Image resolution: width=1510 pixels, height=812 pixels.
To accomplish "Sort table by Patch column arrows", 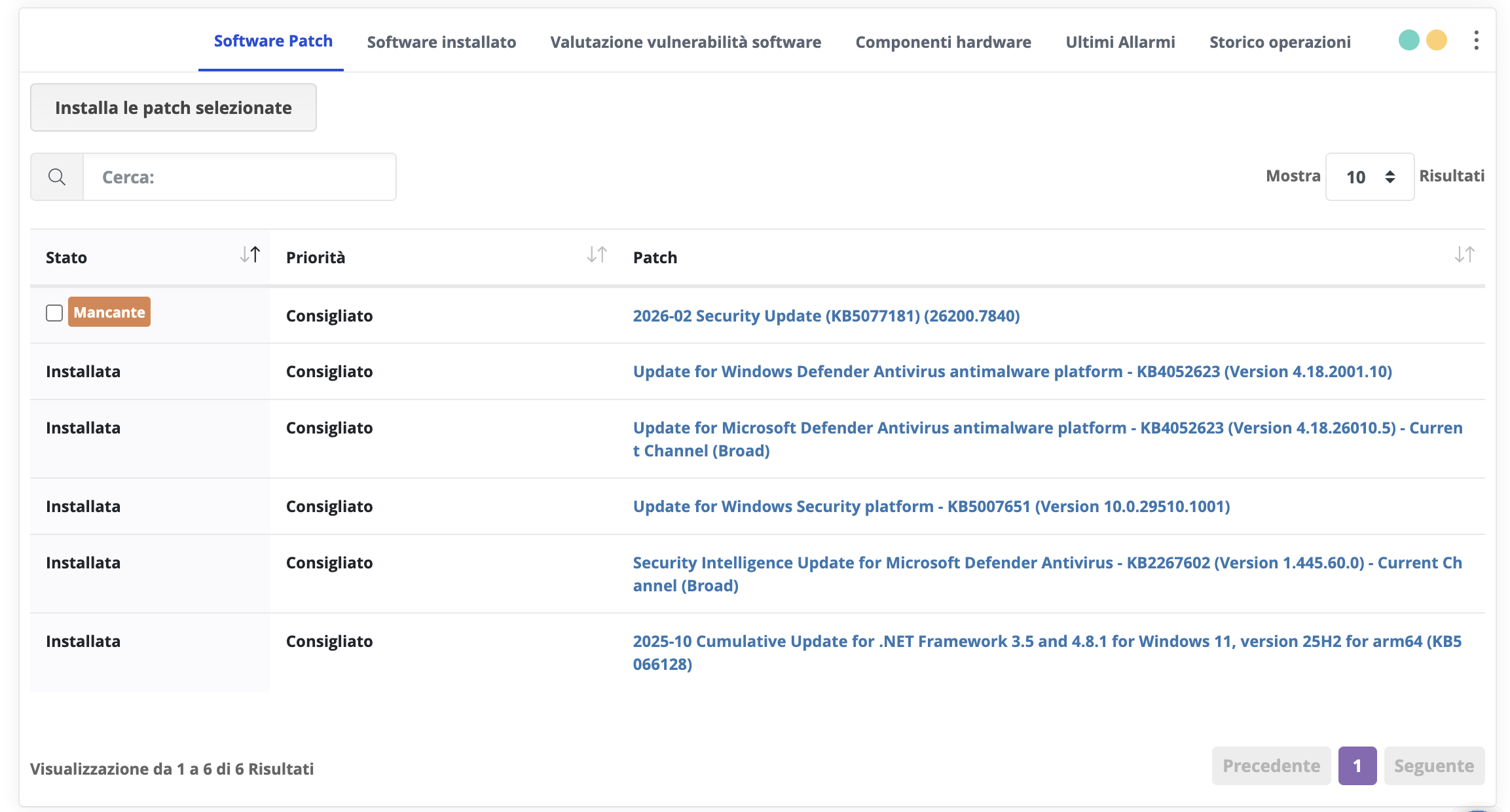I will click(1464, 255).
